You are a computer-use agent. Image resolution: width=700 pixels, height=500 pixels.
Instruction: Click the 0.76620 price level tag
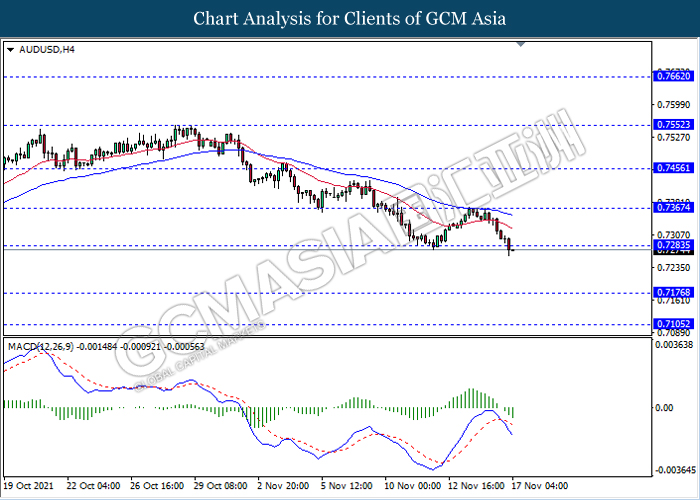[x=669, y=76]
